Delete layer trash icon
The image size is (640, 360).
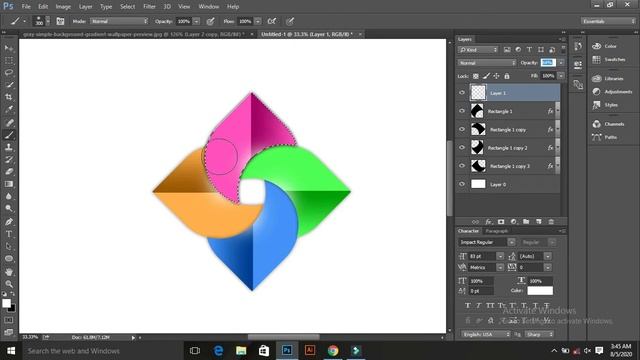(551, 222)
